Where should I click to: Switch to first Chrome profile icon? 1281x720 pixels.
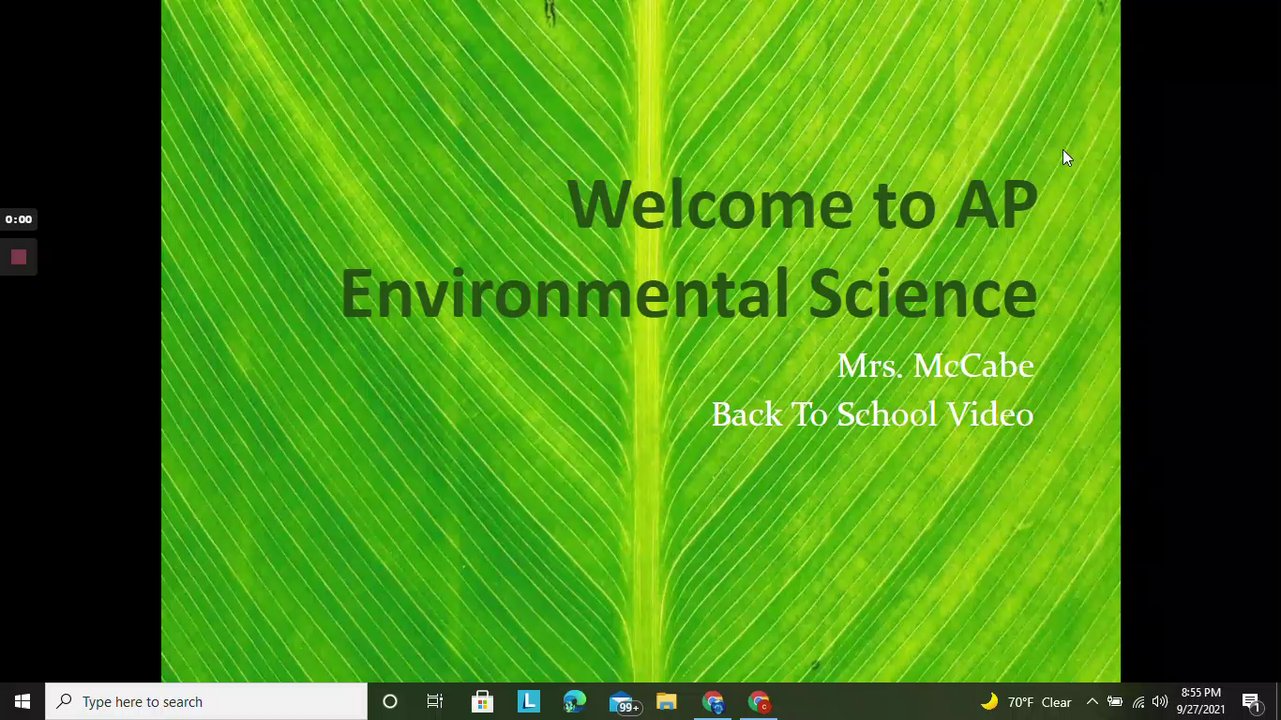tap(713, 702)
